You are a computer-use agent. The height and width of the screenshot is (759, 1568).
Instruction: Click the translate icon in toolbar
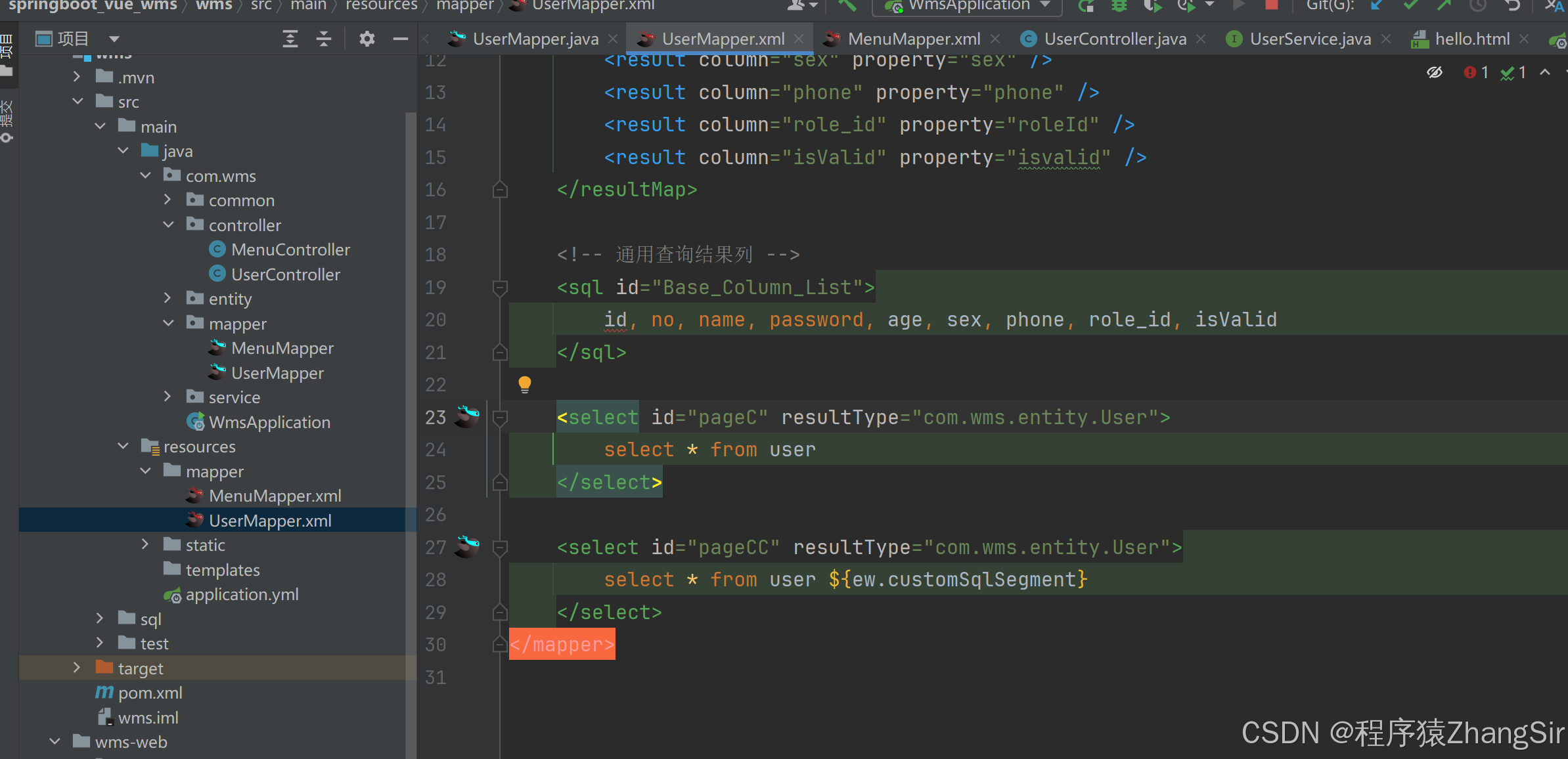(1554, 5)
